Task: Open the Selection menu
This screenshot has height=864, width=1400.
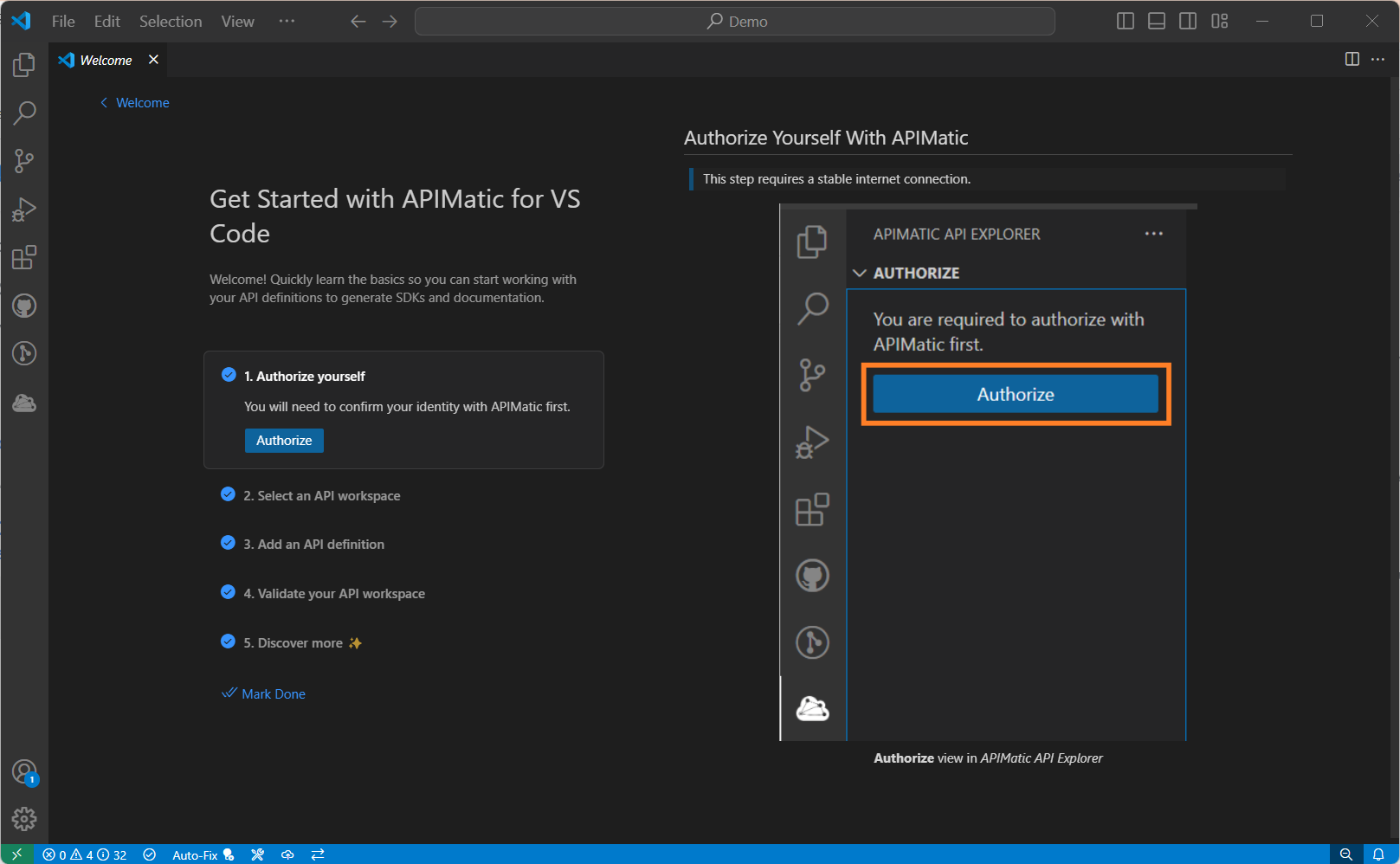Action: tap(171, 21)
